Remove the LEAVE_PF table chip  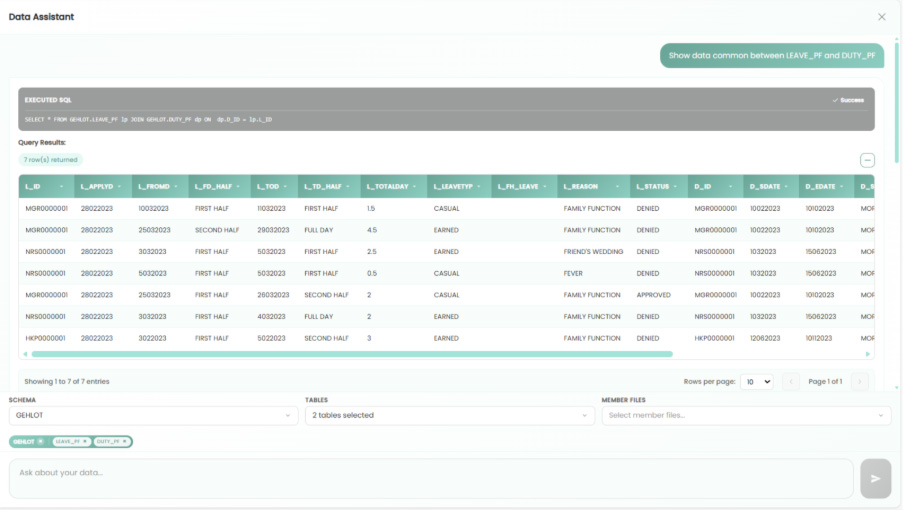coord(86,441)
